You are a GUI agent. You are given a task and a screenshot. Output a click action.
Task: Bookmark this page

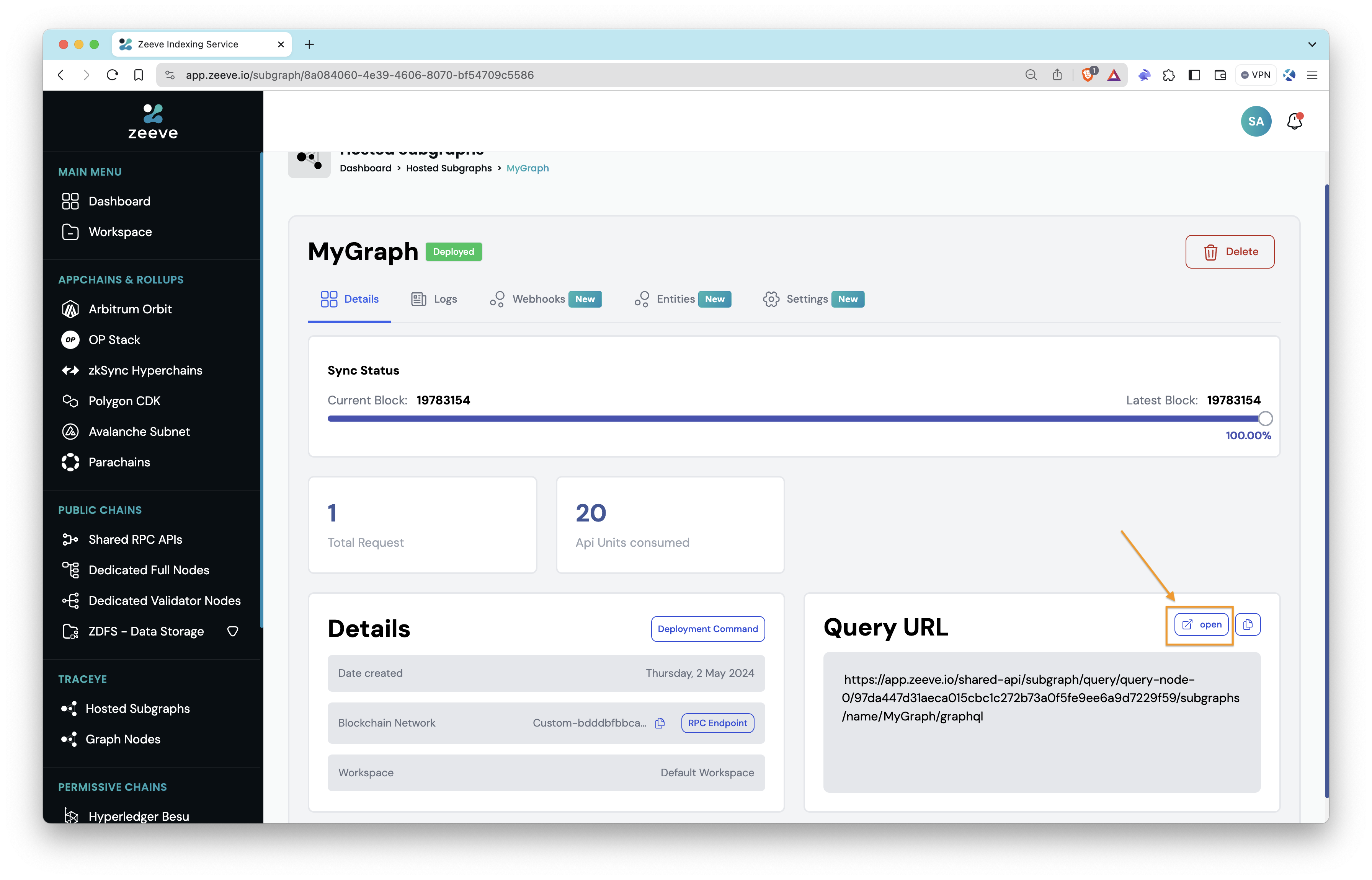click(x=138, y=75)
